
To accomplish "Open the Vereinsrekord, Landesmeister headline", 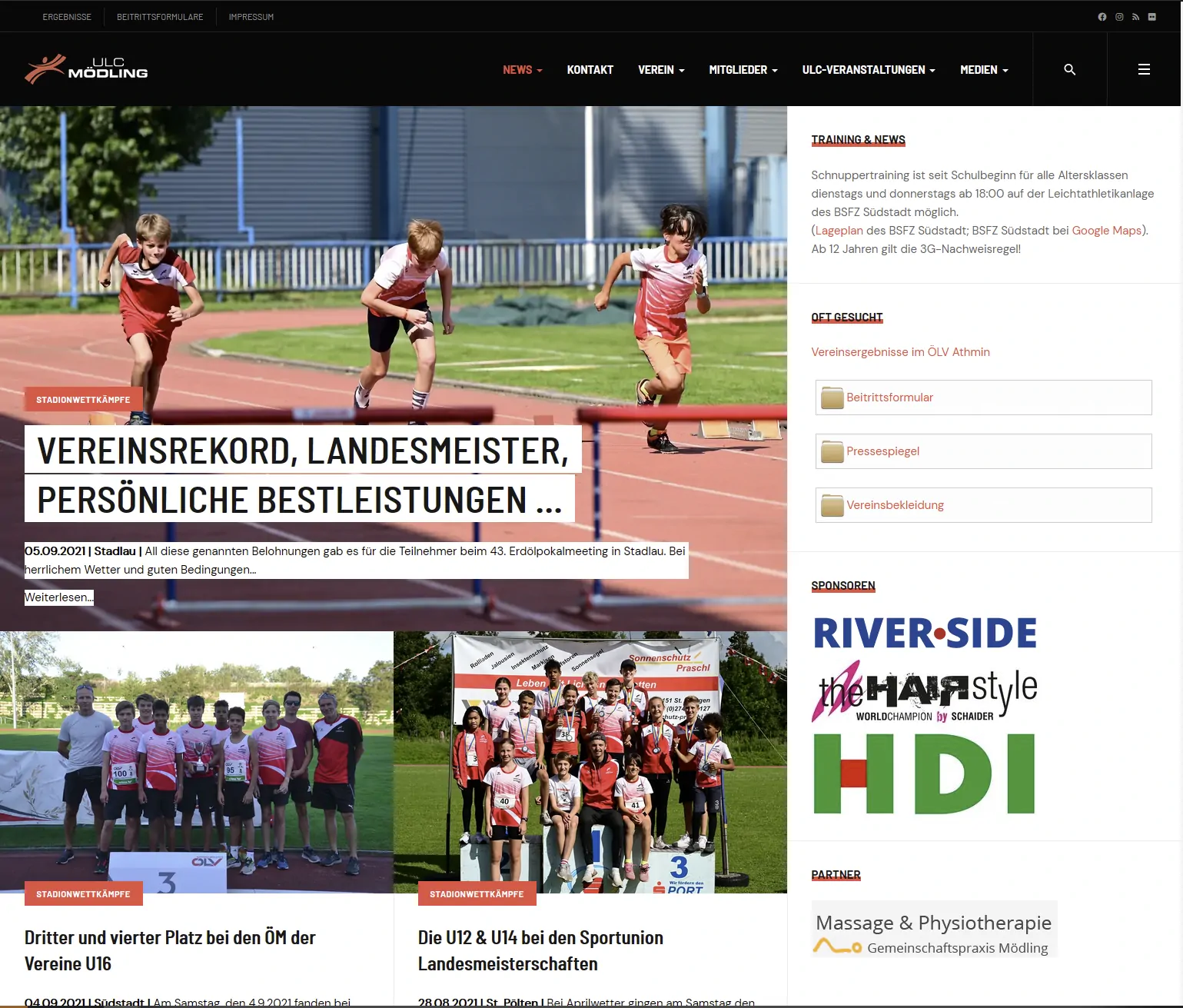I will click(x=303, y=474).
